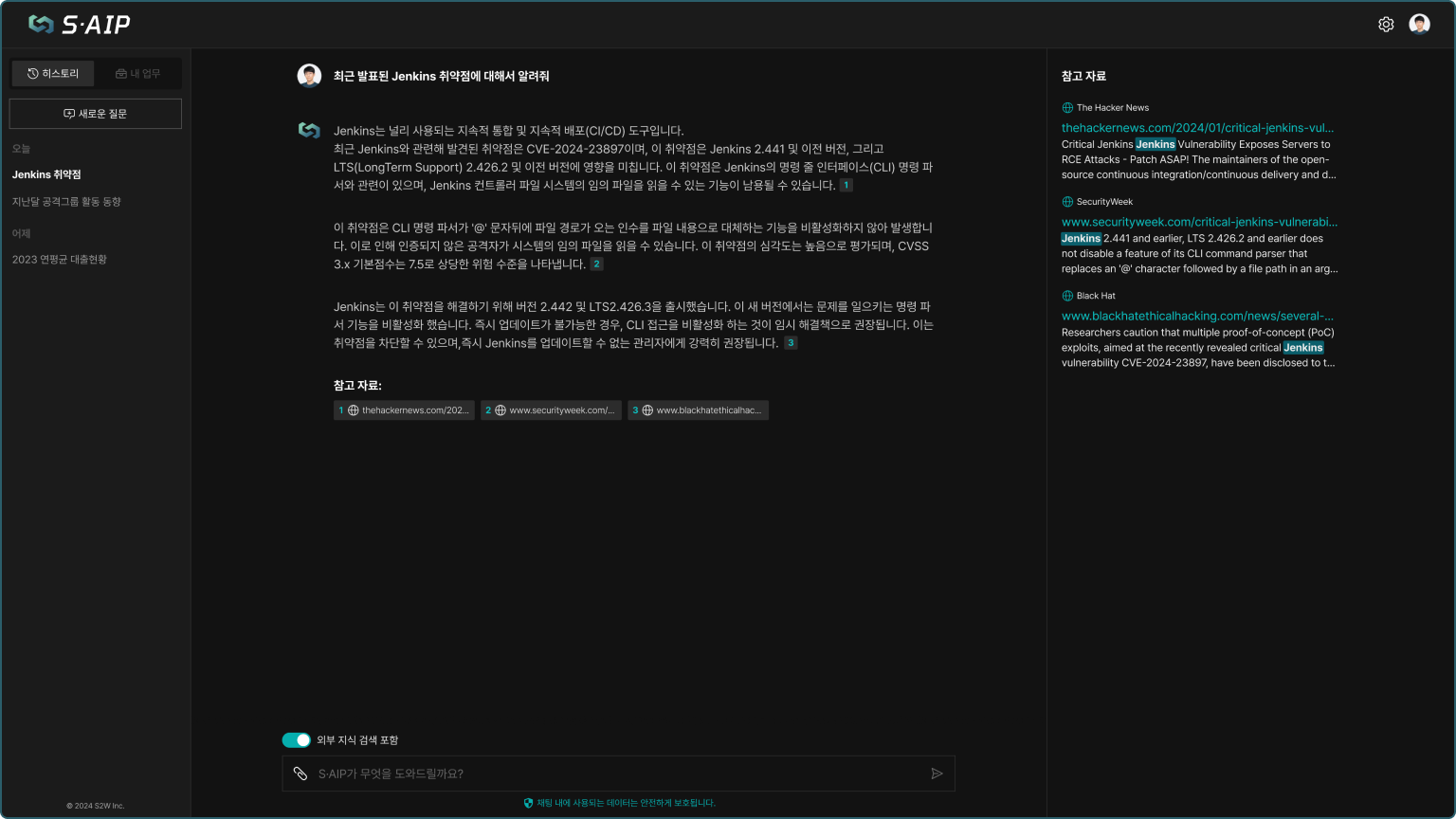The image size is (1456, 819).
Task: Click the send message arrow icon
Action: 937,773
